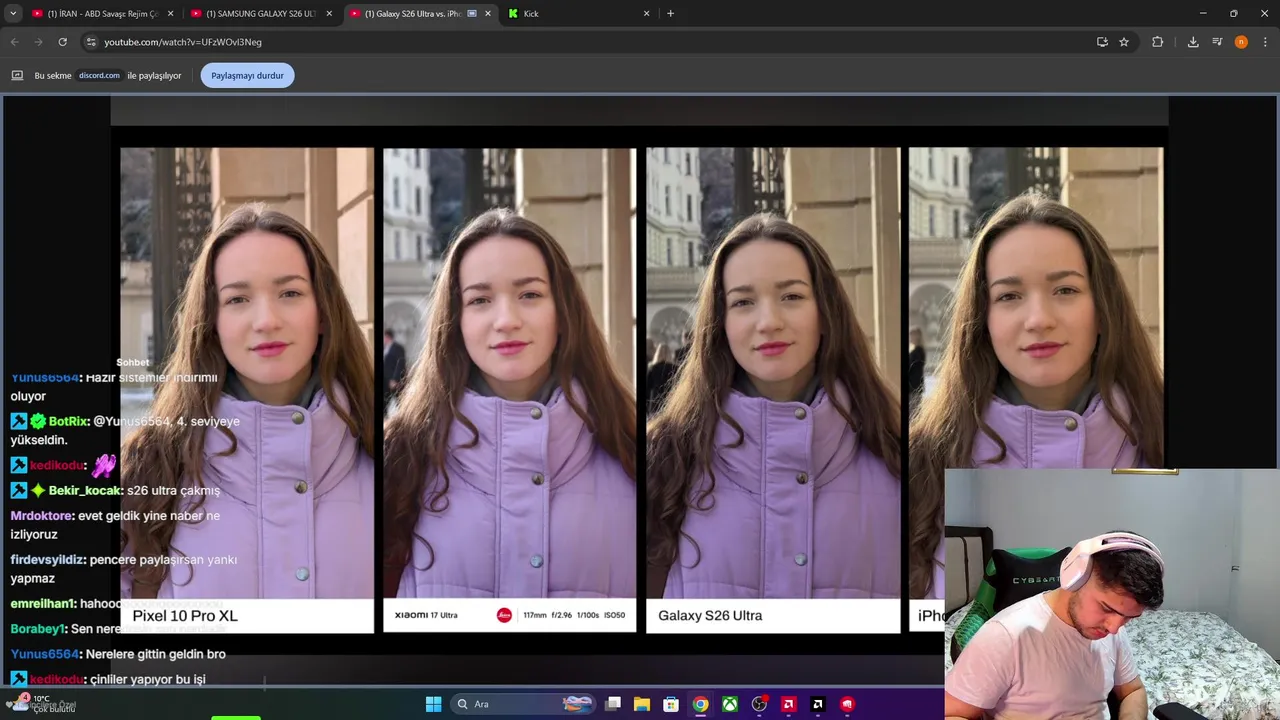Image resolution: width=1280 pixels, height=720 pixels.
Task: Click the xiaomi 17 Ultra caption text
Action: 426,615
